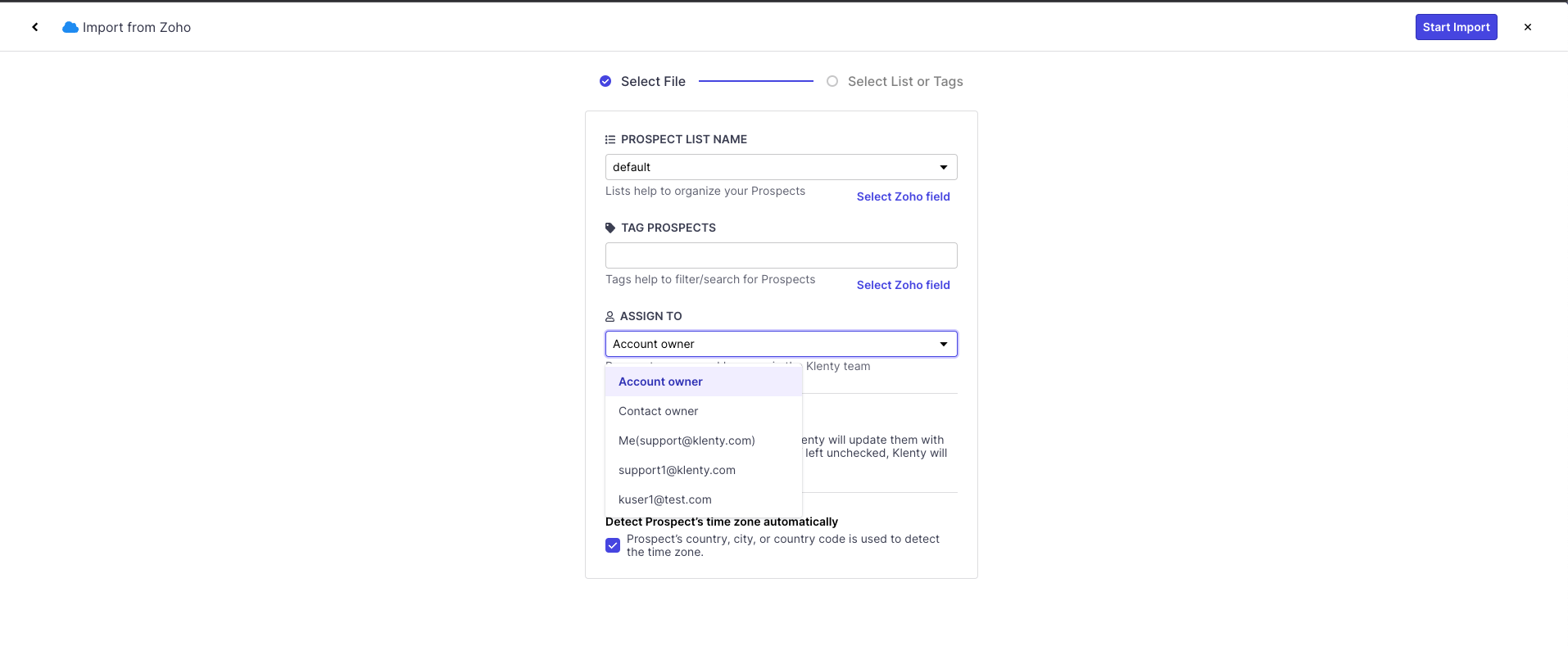The height and width of the screenshot is (646, 1568).
Task: Pick support1@klenty.com from the dropdown
Action: (x=677, y=470)
